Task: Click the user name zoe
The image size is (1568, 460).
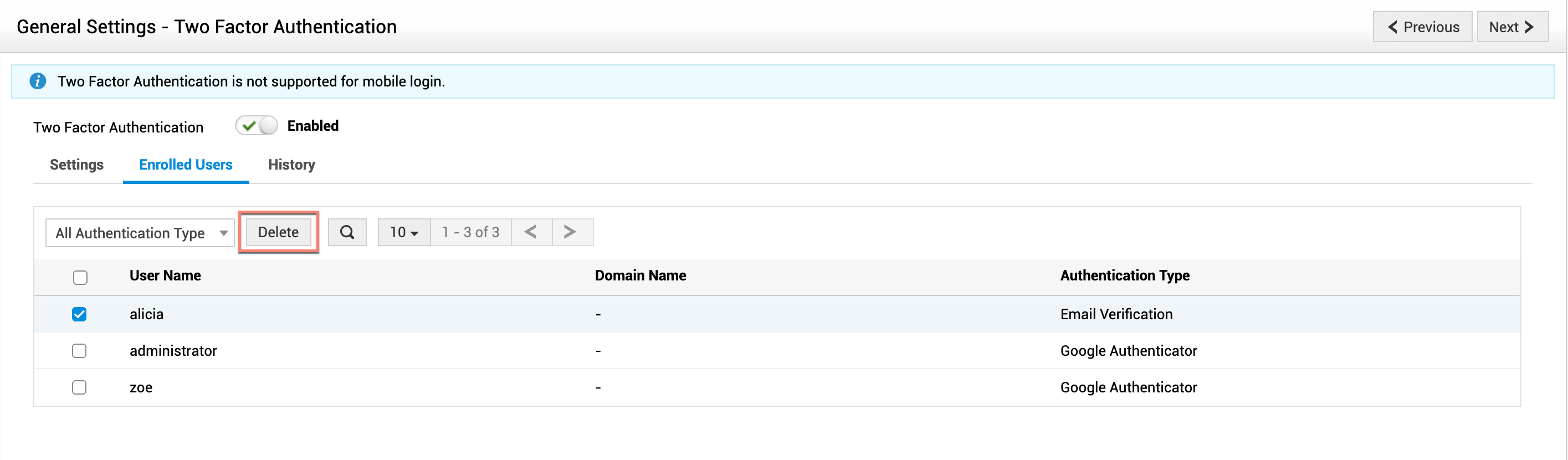Action: click(x=141, y=387)
